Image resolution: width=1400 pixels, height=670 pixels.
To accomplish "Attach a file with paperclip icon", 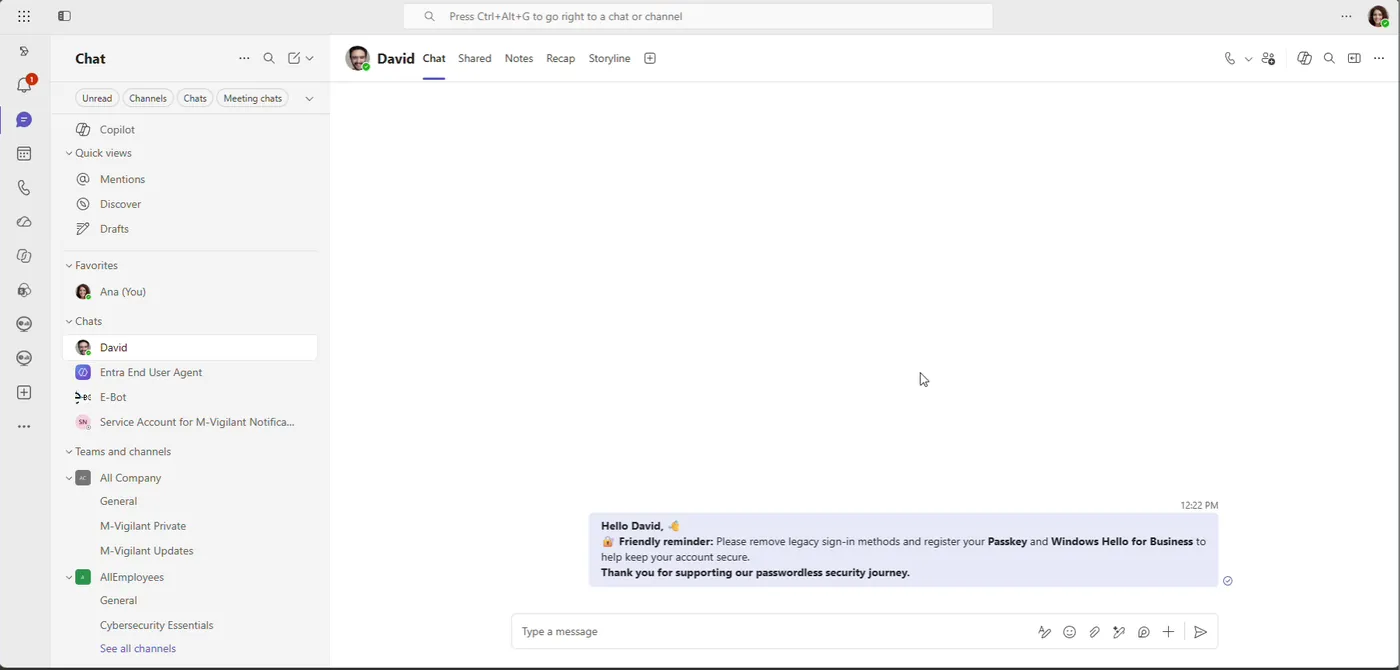I will (1094, 632).
